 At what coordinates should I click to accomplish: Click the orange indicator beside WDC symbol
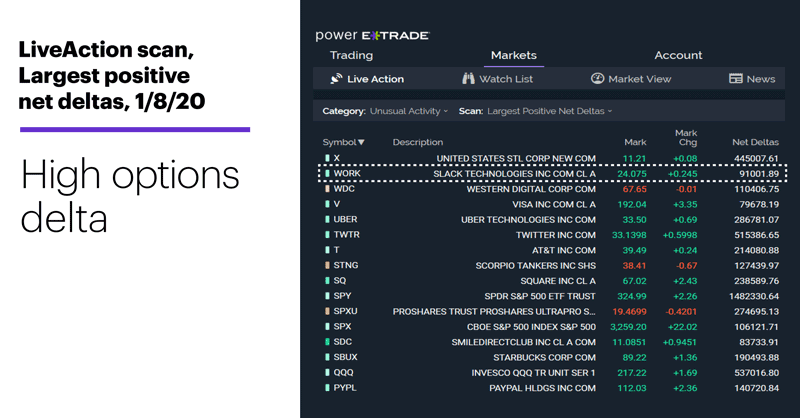click(x=327, y=189)
